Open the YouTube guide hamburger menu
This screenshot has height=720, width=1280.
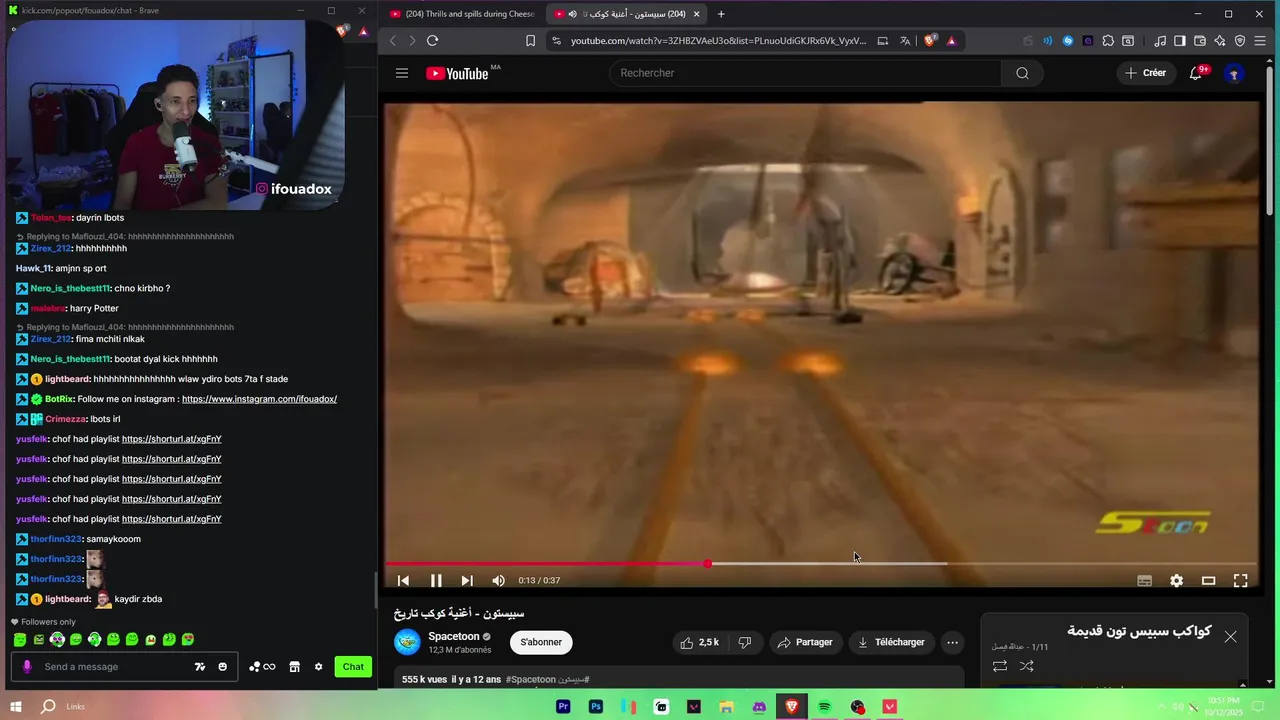point(402,73)
